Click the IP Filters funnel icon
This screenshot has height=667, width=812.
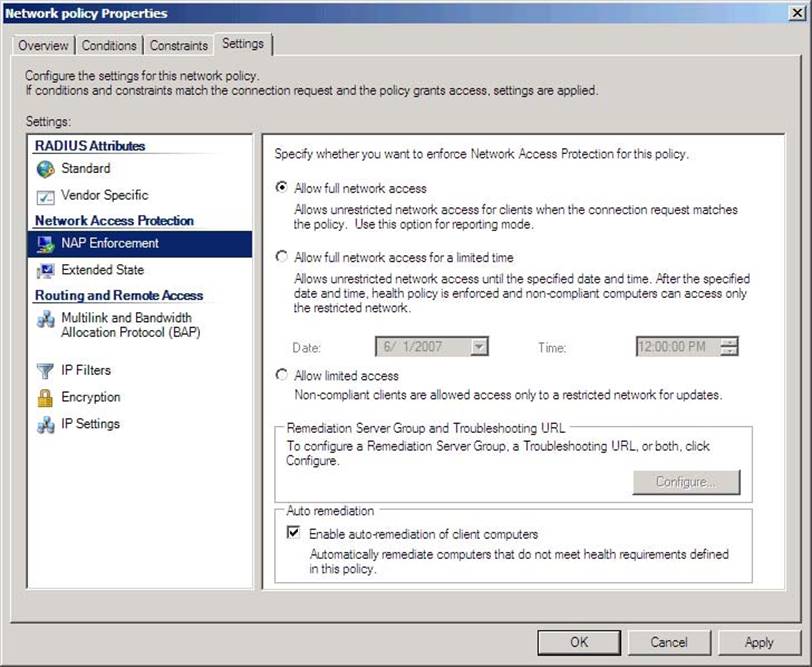pos(45,371)
